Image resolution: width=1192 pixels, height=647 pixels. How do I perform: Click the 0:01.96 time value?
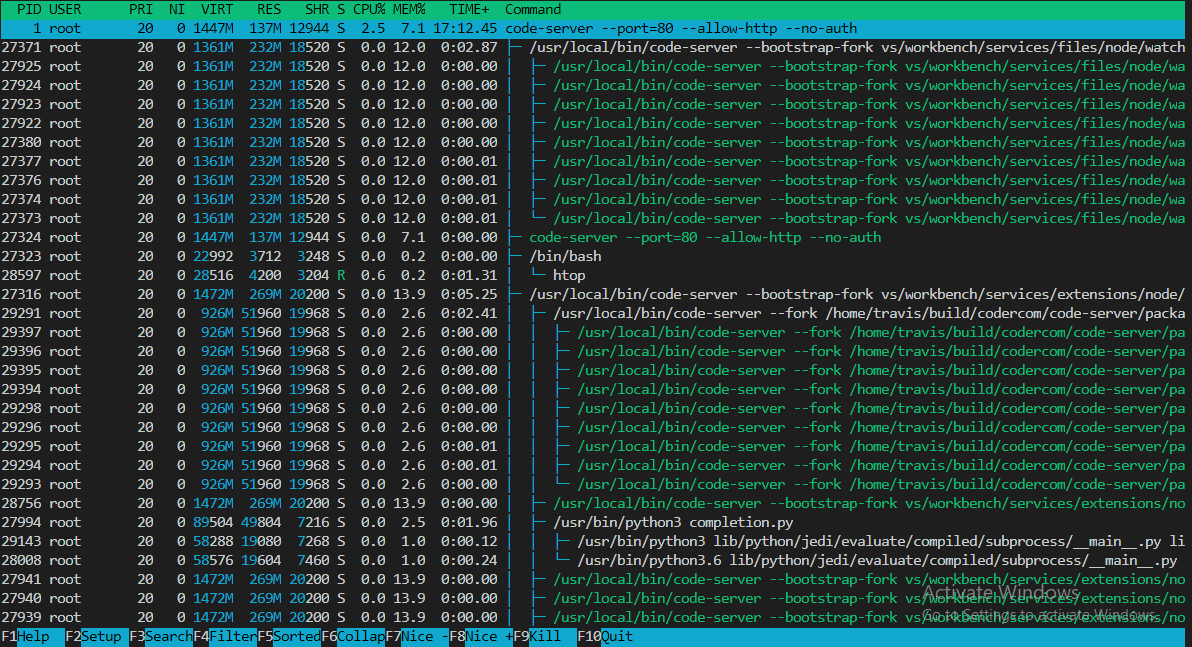[x=469, y=522]
